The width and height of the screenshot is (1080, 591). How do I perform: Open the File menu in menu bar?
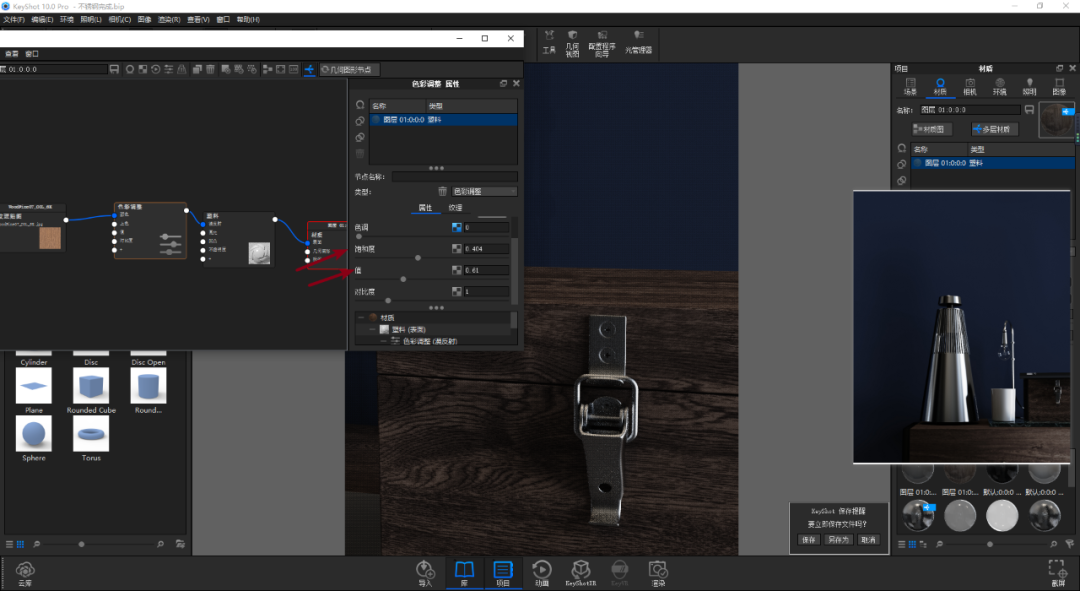click(x=14, y=19)
